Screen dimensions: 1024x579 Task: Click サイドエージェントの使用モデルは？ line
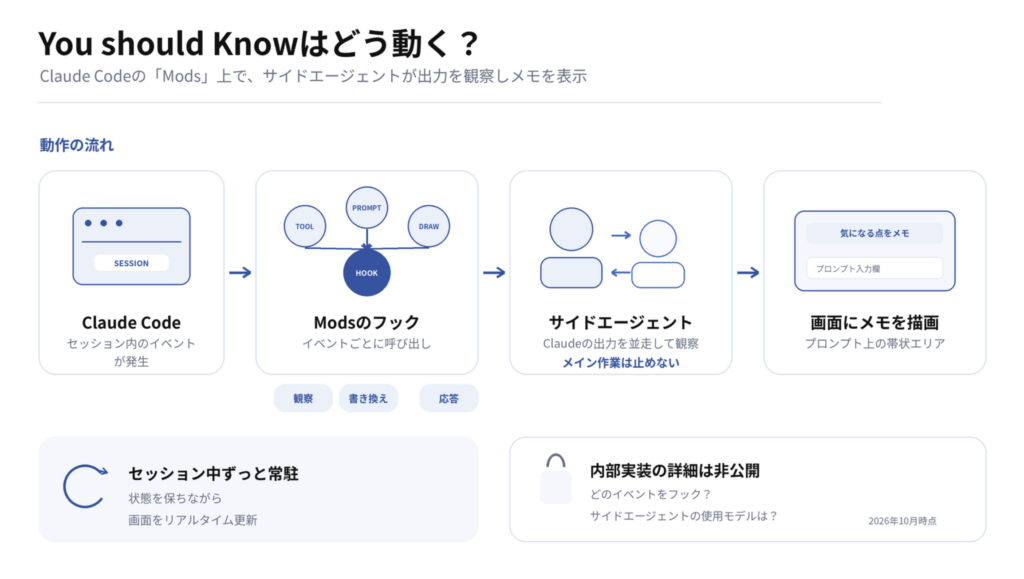click(x=684, y=516)
